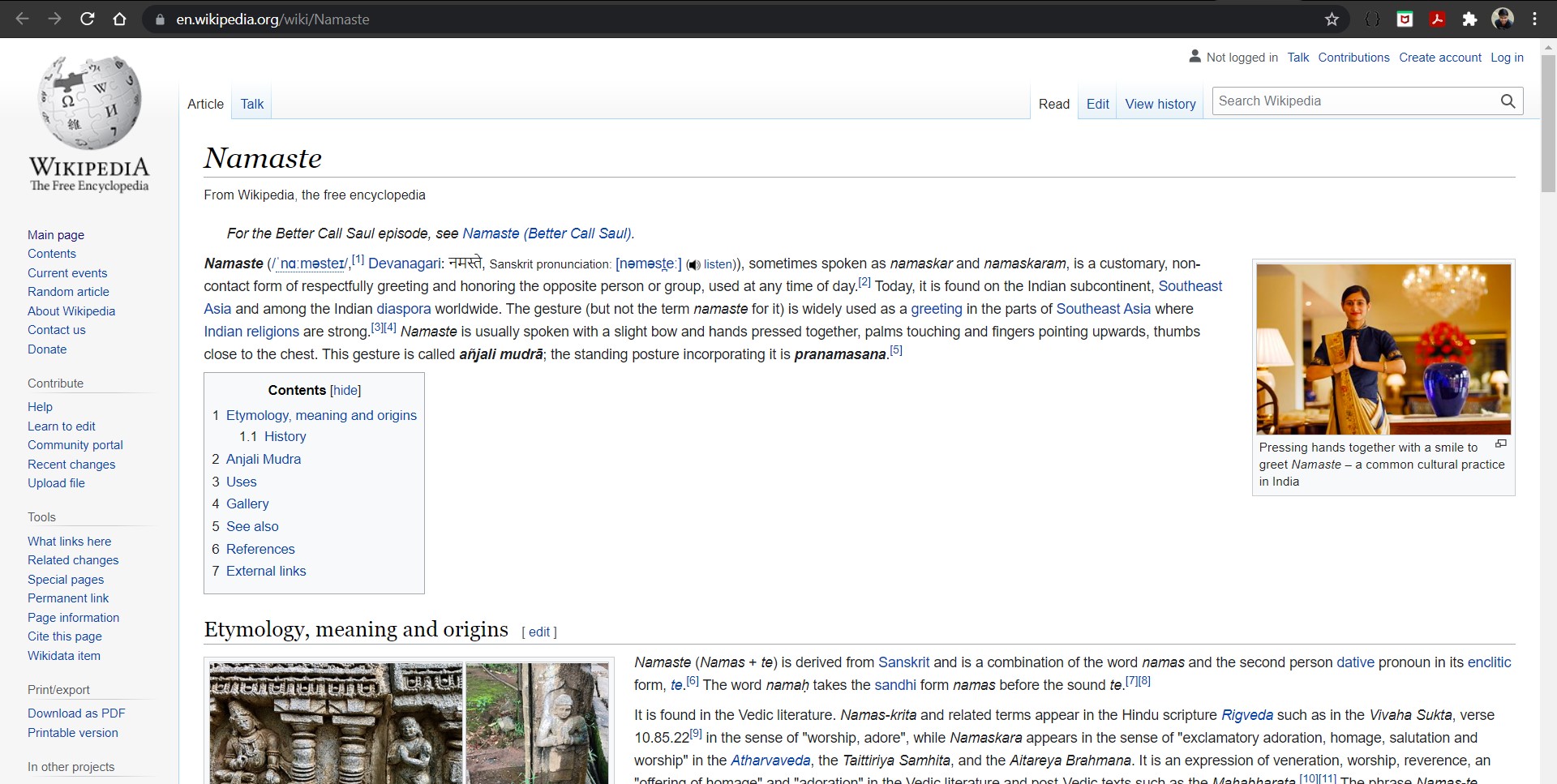Open the temple relief carving image
This screenshot has height=784, width=1557.
point(336,723)
